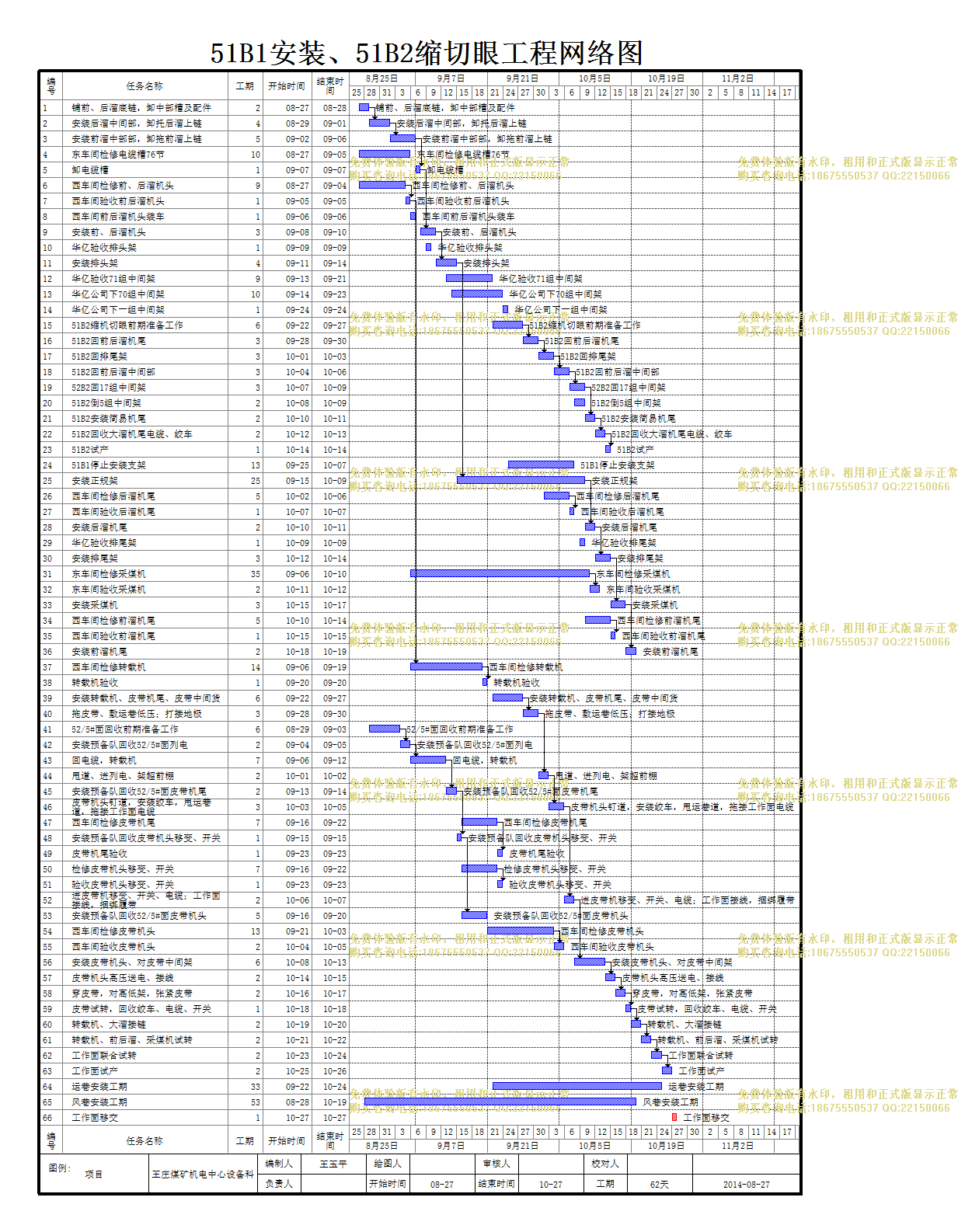
Task: Select the bottom 任务名称 column header
Action: tap(145, 1140)
